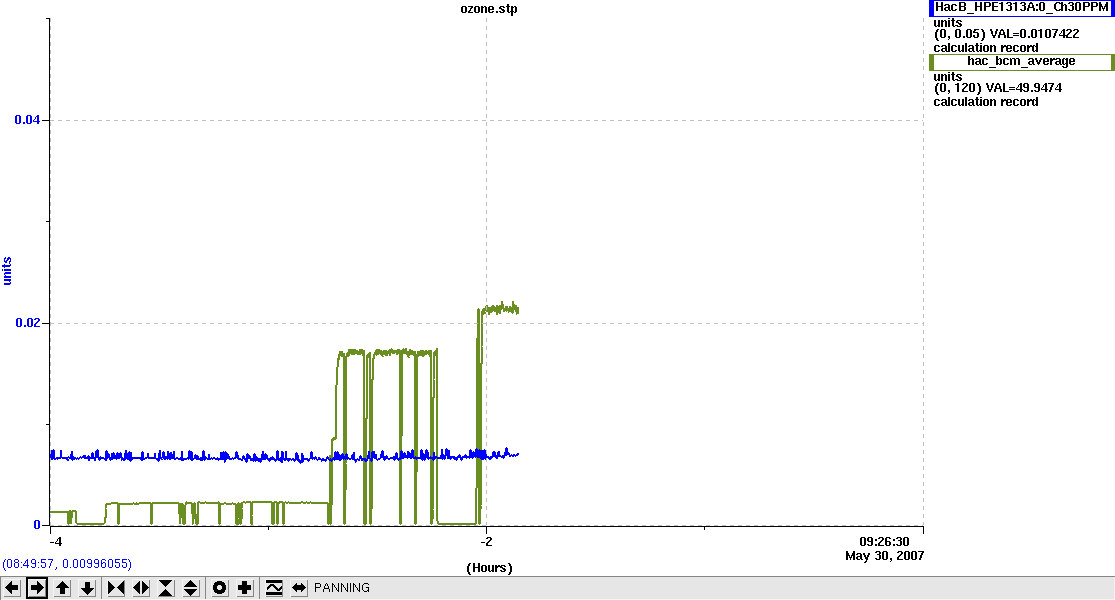Image resolution: width=1115 pixels, height=600 pixels.
Task: Click the (Hours) x-axis label
Action: (489, 568)
